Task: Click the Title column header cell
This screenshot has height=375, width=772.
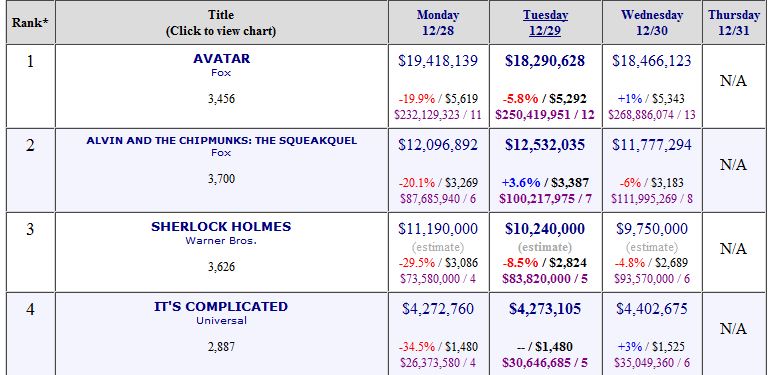Action: pos(221,23)
